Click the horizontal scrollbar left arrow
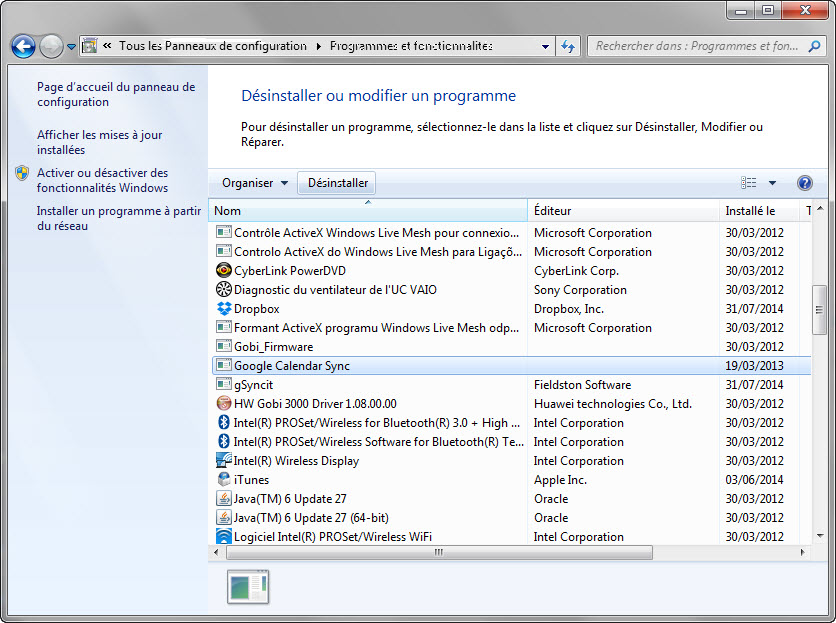The width and height of the screenshot is (836, 623). coord(216,552)
